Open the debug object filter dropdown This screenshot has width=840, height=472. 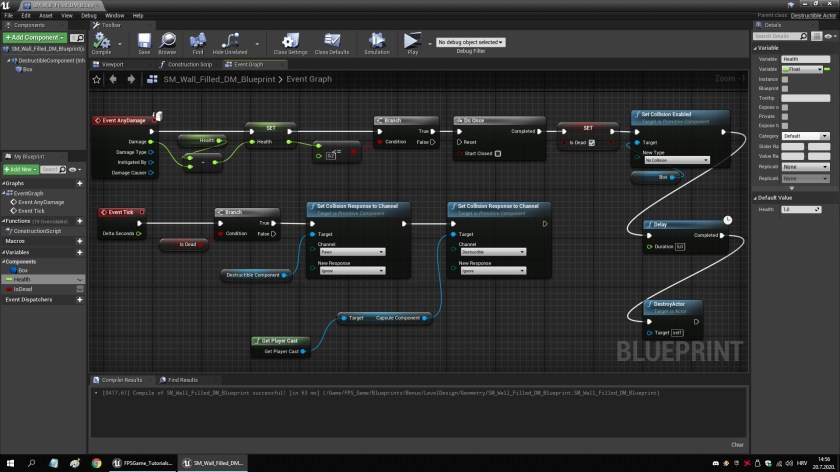click(x=470, y=42)
